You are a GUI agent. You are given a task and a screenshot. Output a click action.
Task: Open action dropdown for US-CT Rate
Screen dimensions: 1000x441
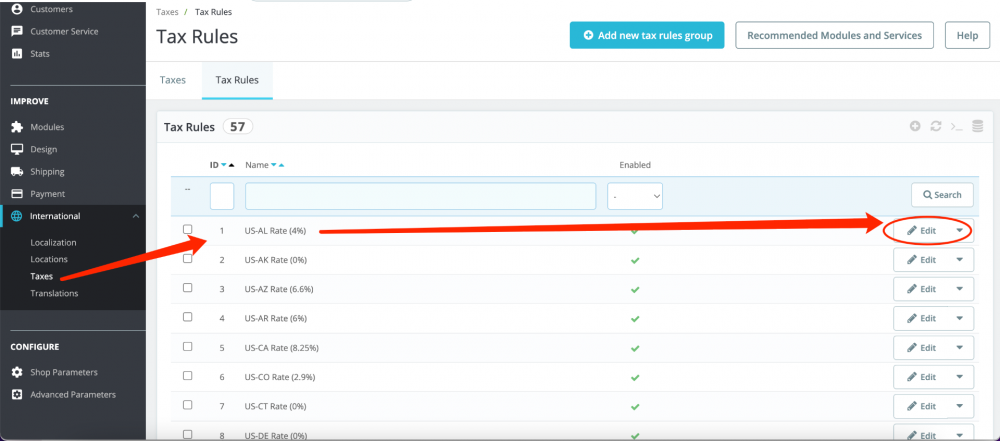960,407
